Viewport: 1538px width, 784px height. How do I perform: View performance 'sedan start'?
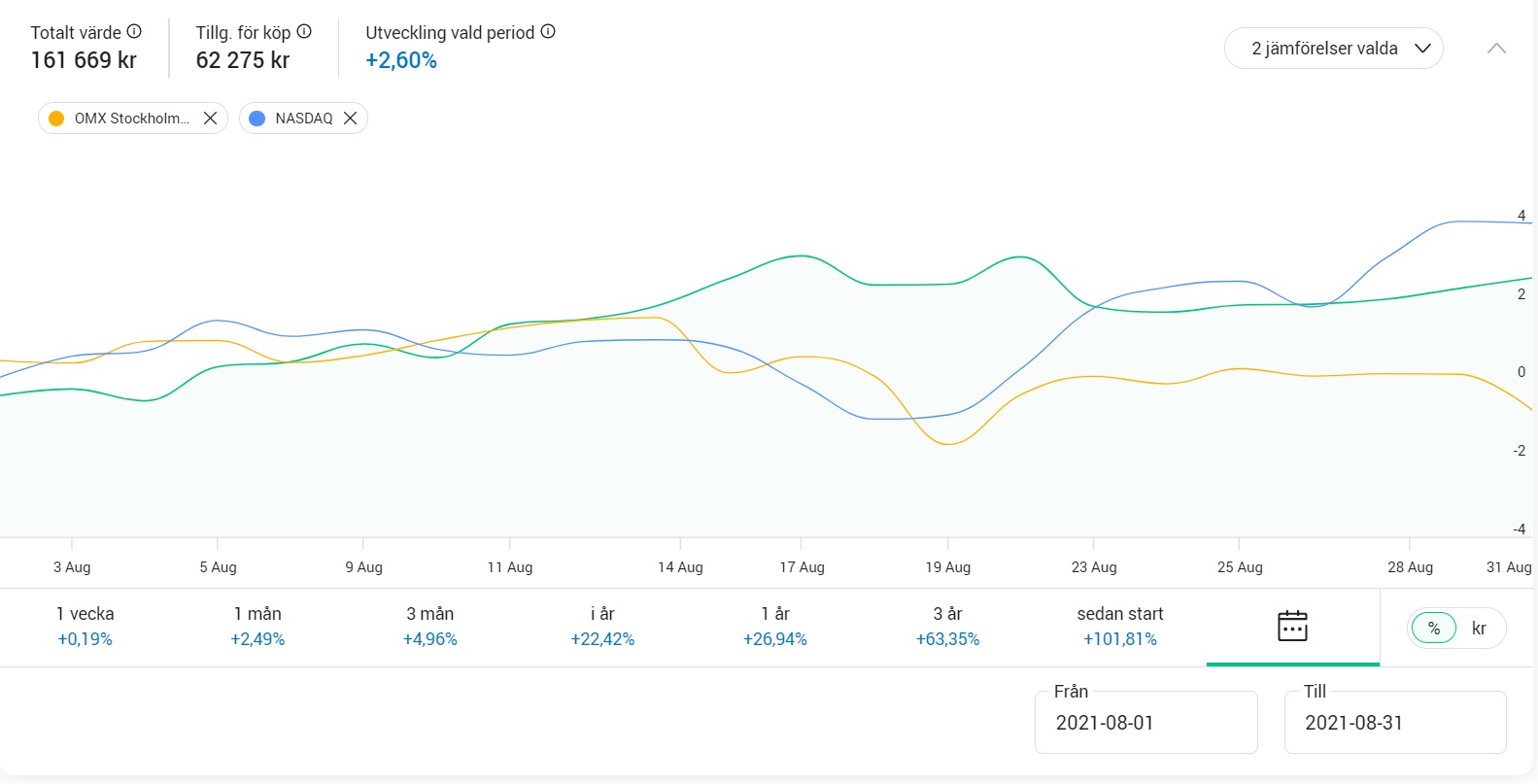click(1120, 626)
